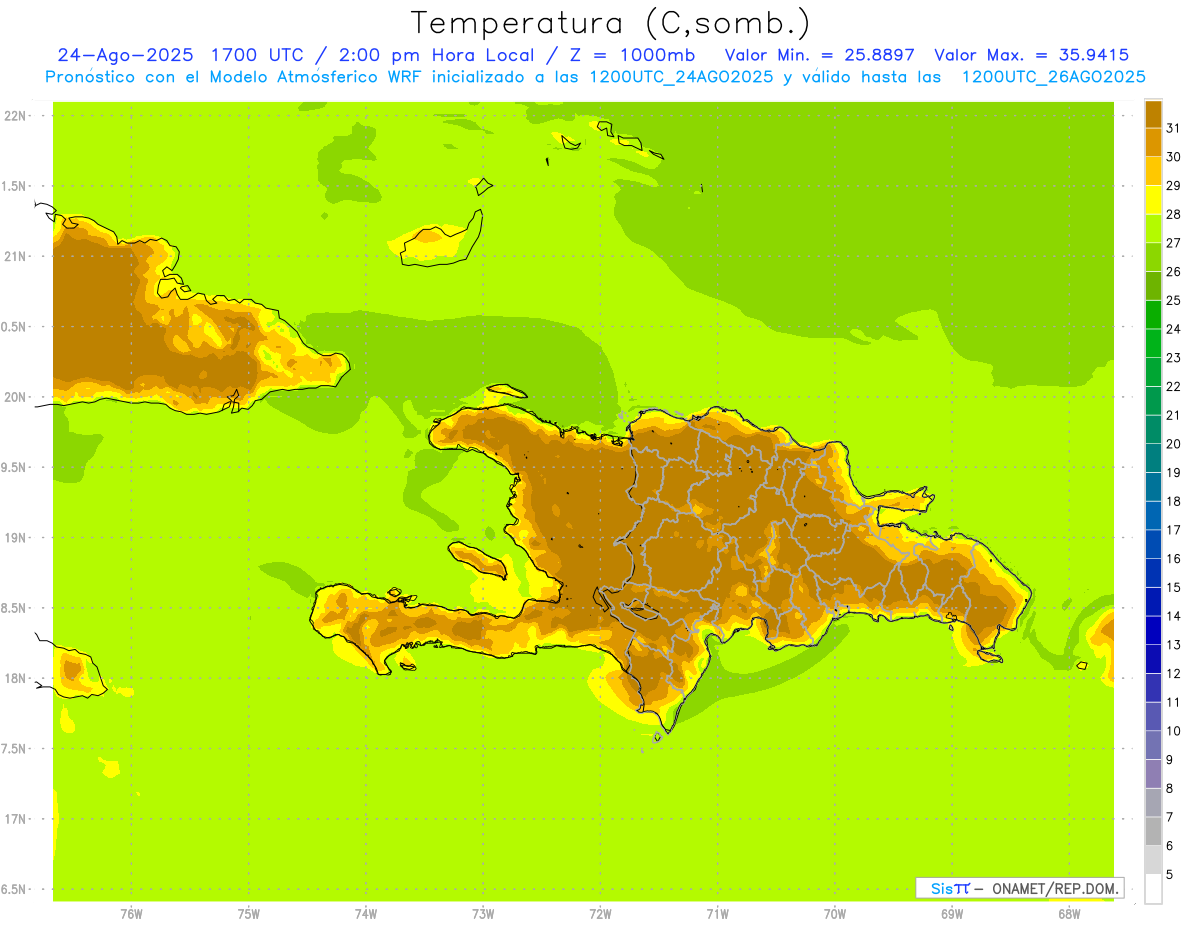
Task: Pick the lime colorbar segment between 27 and 28
Action: [x=1153, y=228]
